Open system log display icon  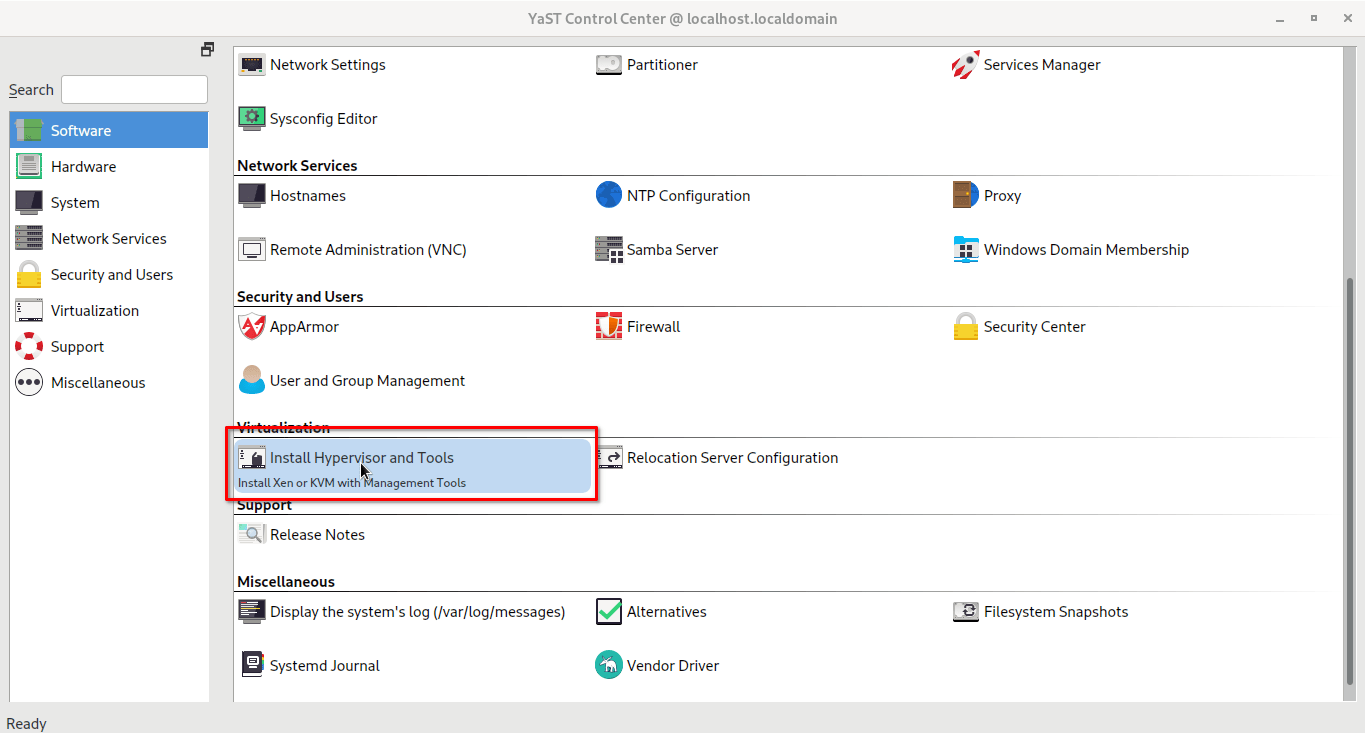click(252, 612)
